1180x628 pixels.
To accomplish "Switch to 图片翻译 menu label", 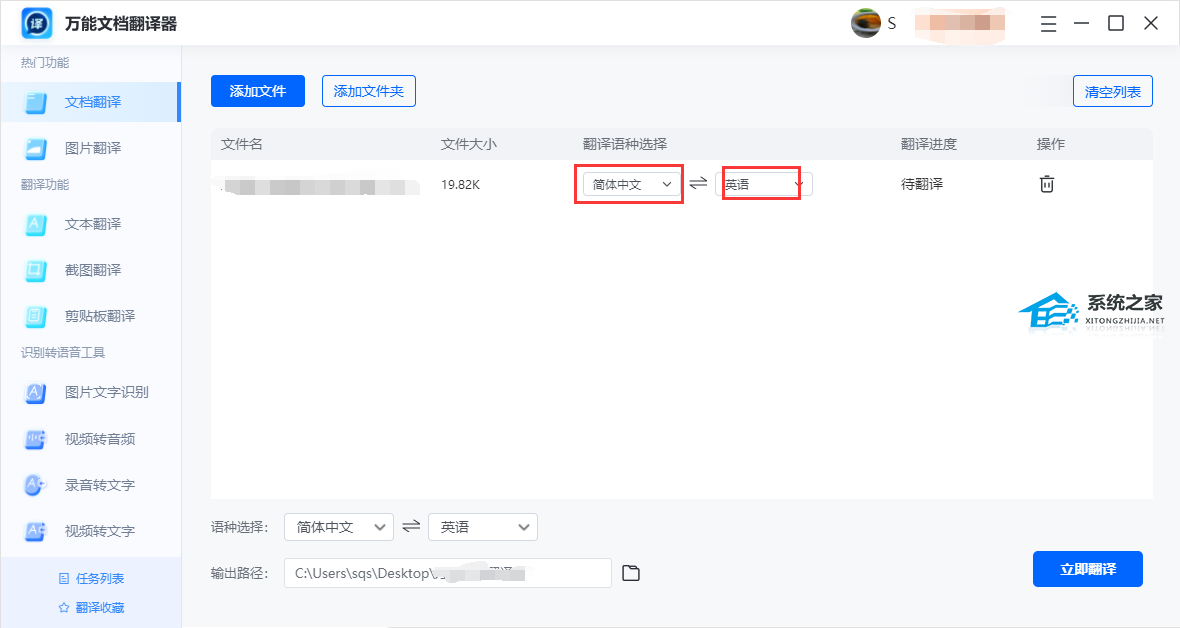I will [93, 148].
